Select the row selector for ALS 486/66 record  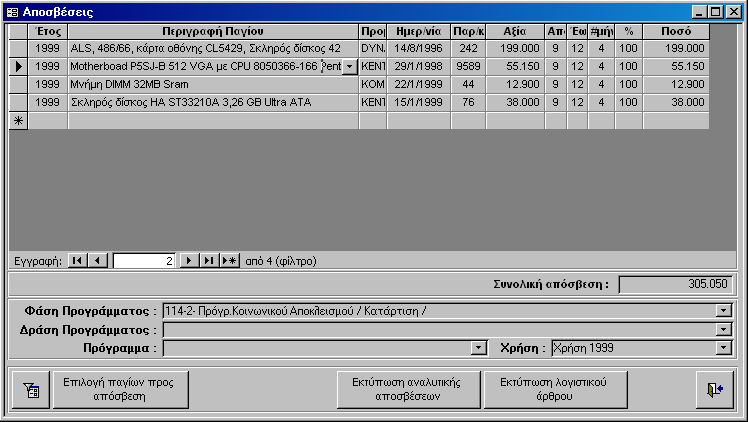pos(18,48)
